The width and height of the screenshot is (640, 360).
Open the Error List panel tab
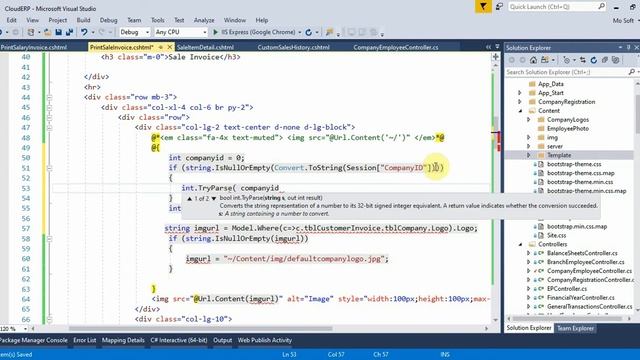(84, 340)
